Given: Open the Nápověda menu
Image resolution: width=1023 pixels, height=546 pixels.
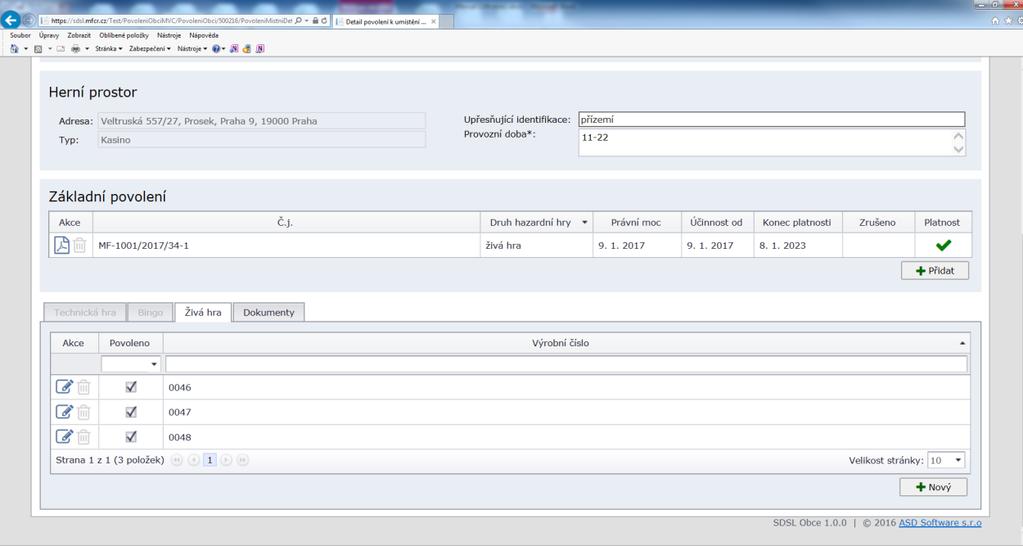Looking at the screenshot, I should pos(204,35).
